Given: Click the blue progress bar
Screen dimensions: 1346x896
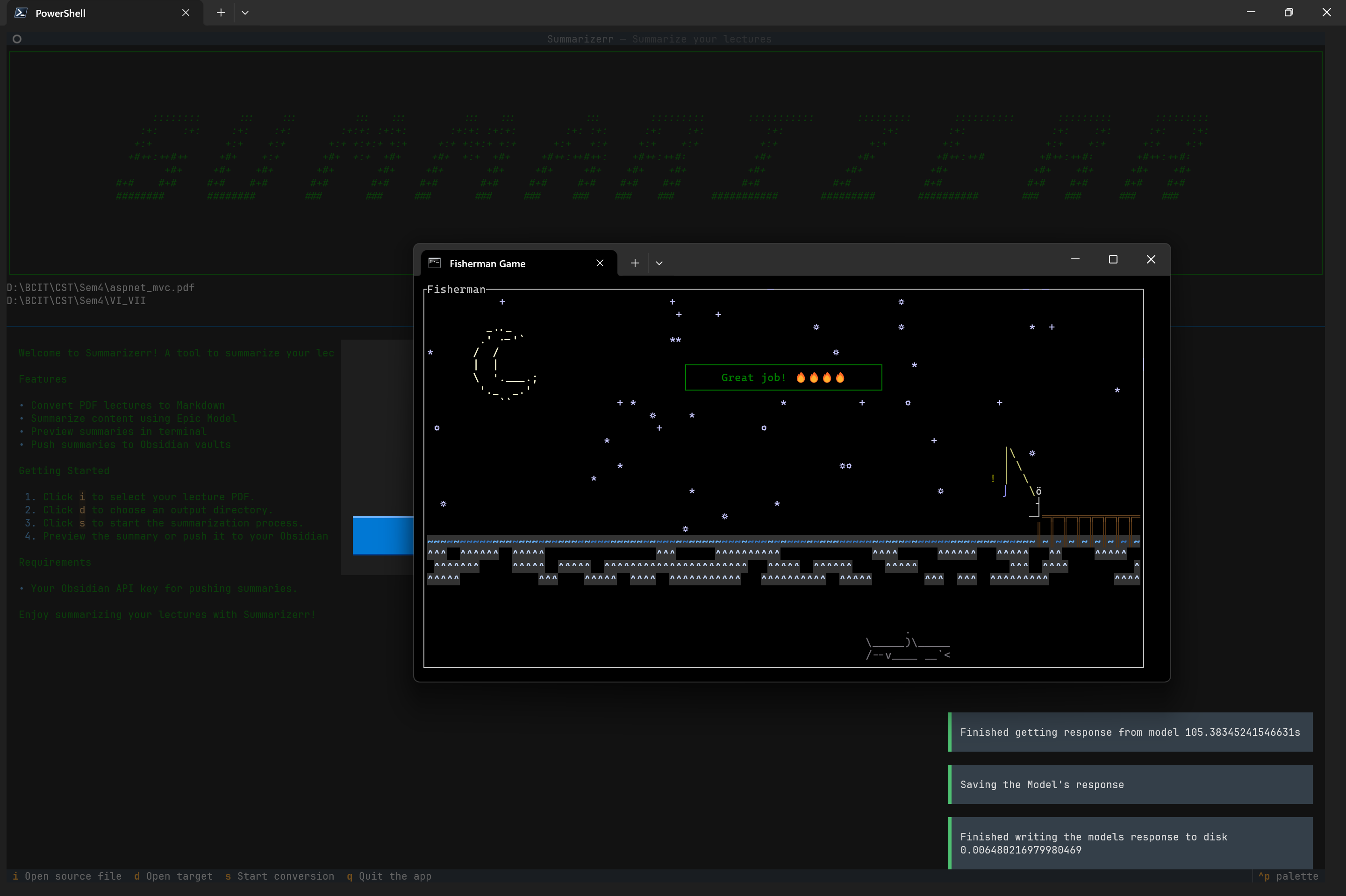Looking at the screenshot, I should tap(382, 535).
